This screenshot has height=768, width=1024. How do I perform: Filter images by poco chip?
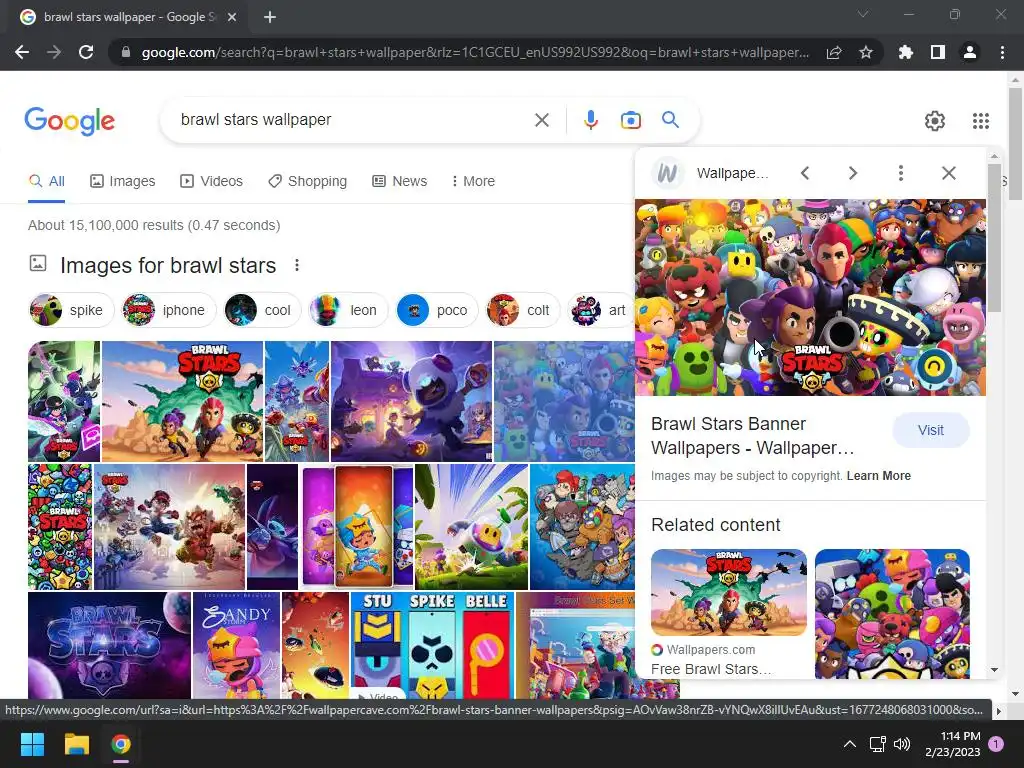(x=437, y=310)
